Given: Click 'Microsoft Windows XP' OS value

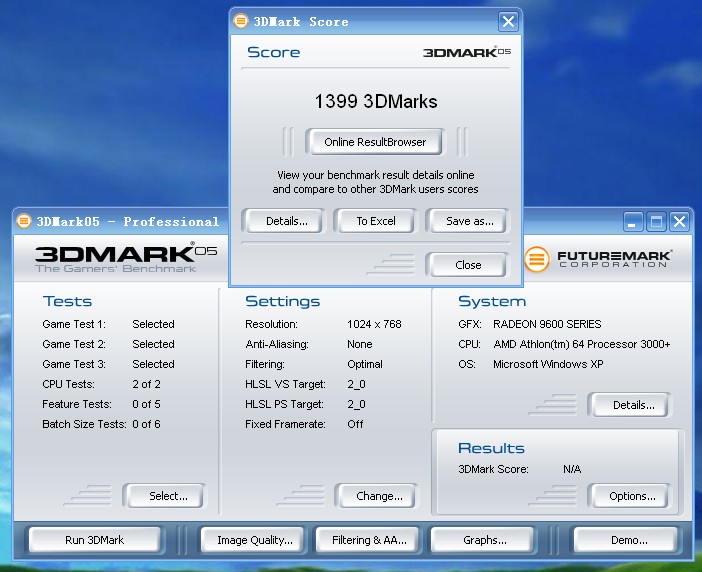Looking at the screenshot, I should point(548,364).
